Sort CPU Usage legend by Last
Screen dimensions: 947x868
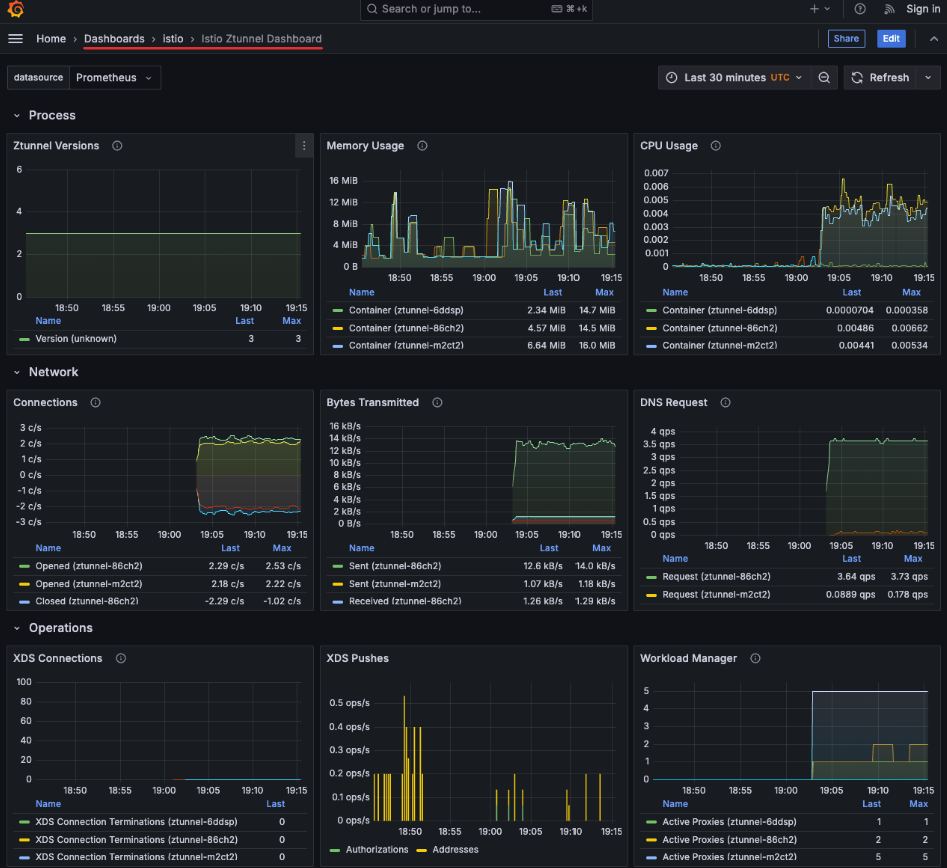[852, 292]
